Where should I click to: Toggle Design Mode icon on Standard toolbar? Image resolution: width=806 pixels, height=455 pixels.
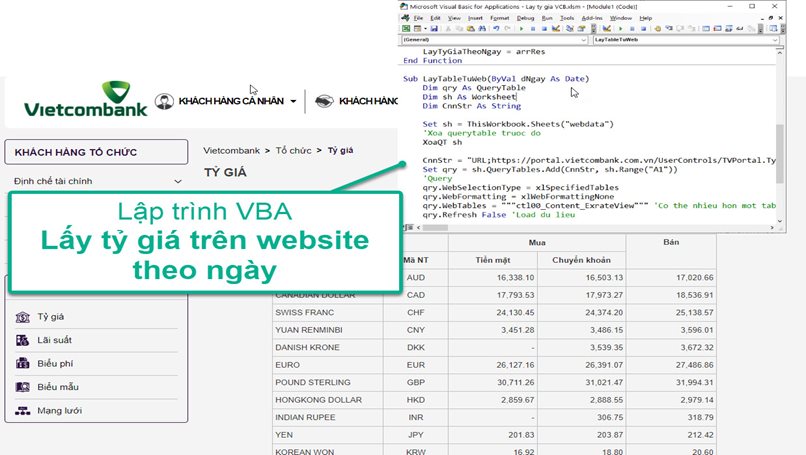556,28
